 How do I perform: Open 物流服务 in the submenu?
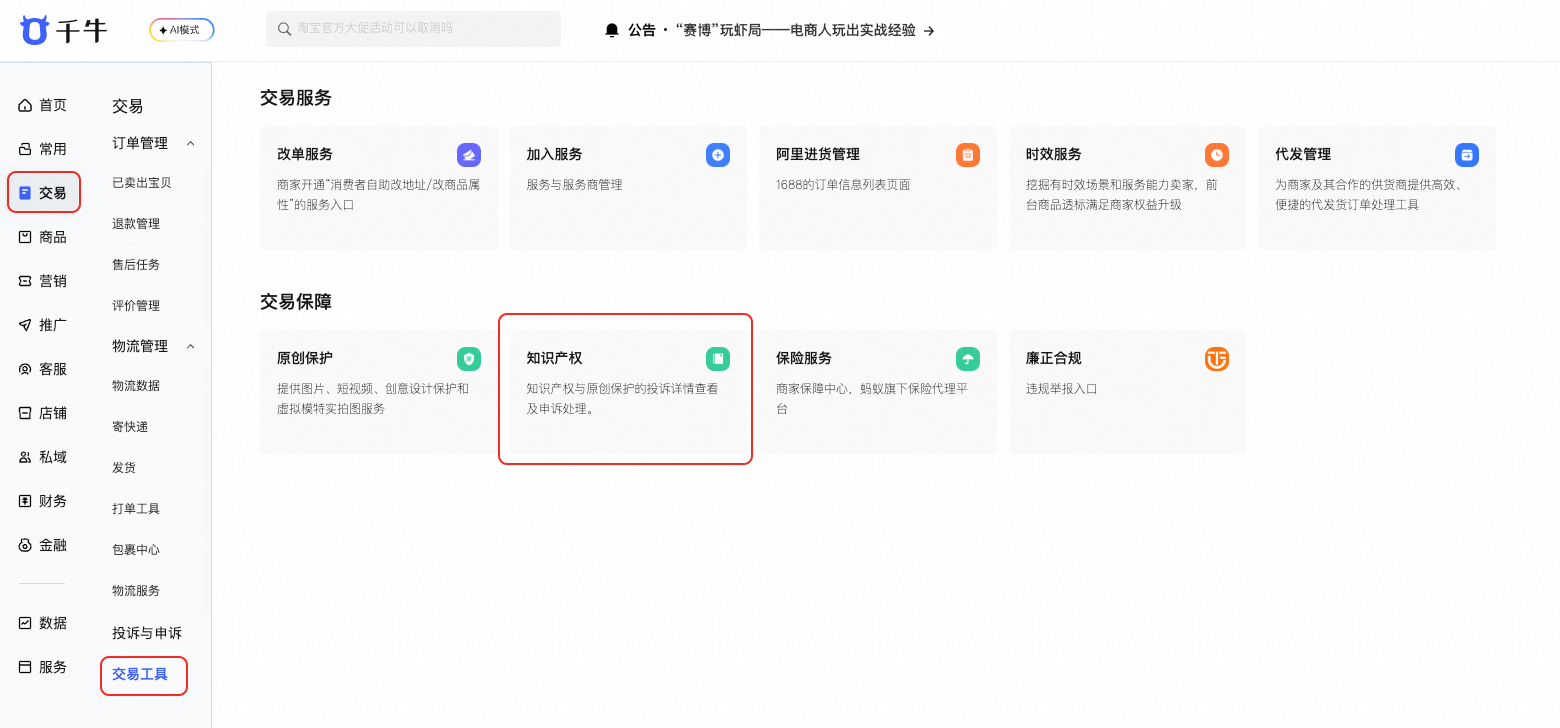point(136,591)
